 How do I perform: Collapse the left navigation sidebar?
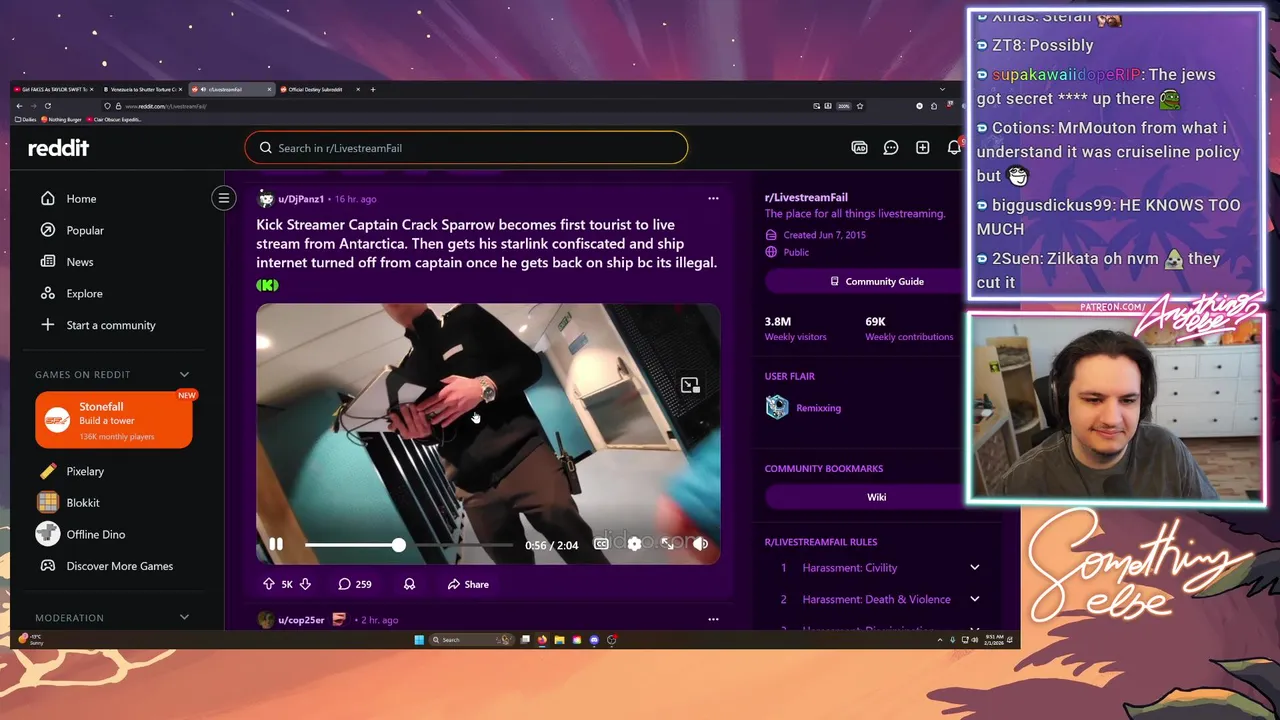point(224,198)
